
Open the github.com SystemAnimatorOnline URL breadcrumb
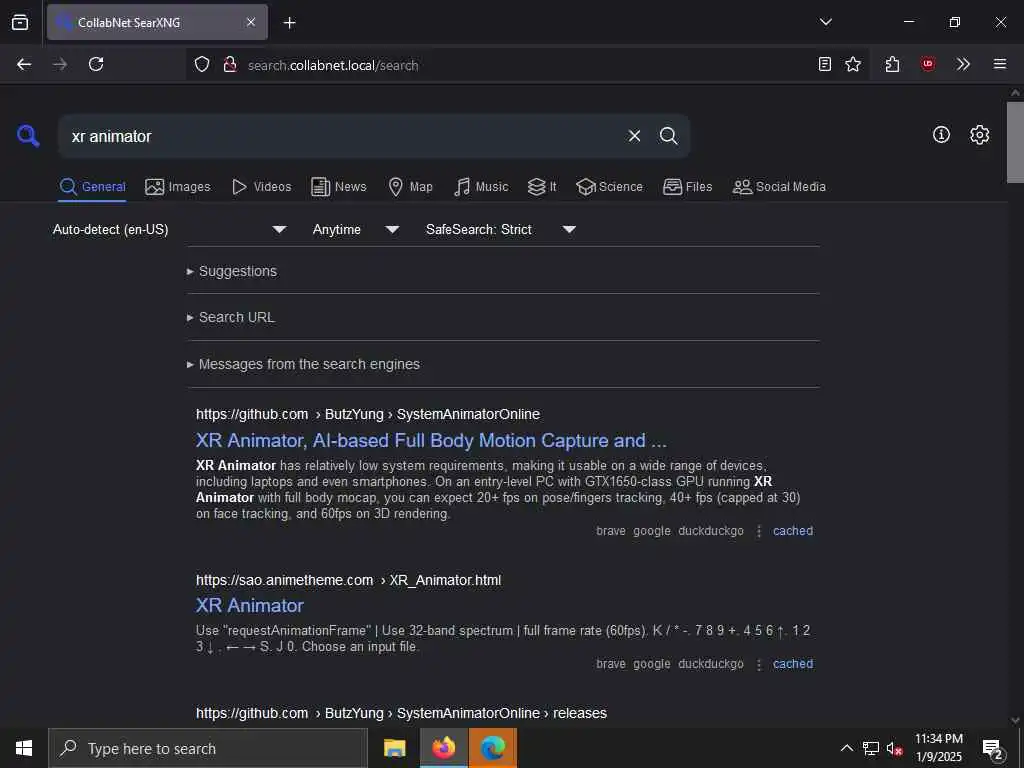[368, 414]
